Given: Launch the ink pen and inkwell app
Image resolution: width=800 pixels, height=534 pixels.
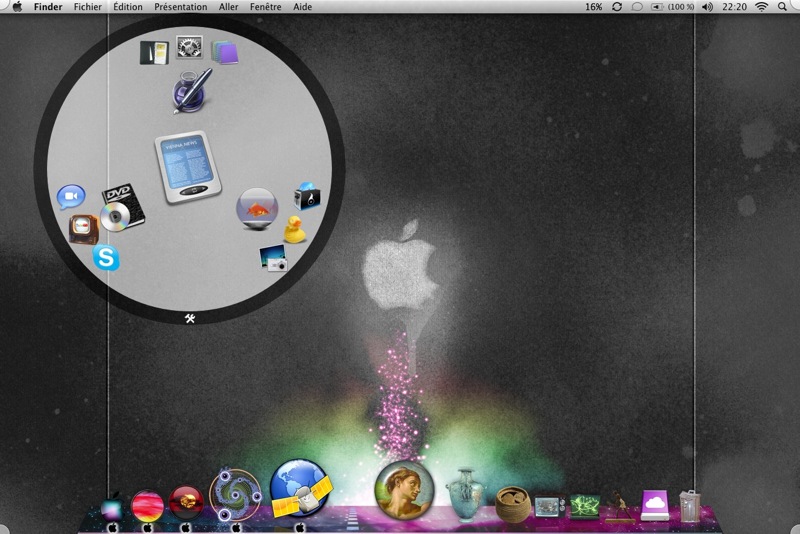Looking at the screenshot, I should tap(192, 91).
